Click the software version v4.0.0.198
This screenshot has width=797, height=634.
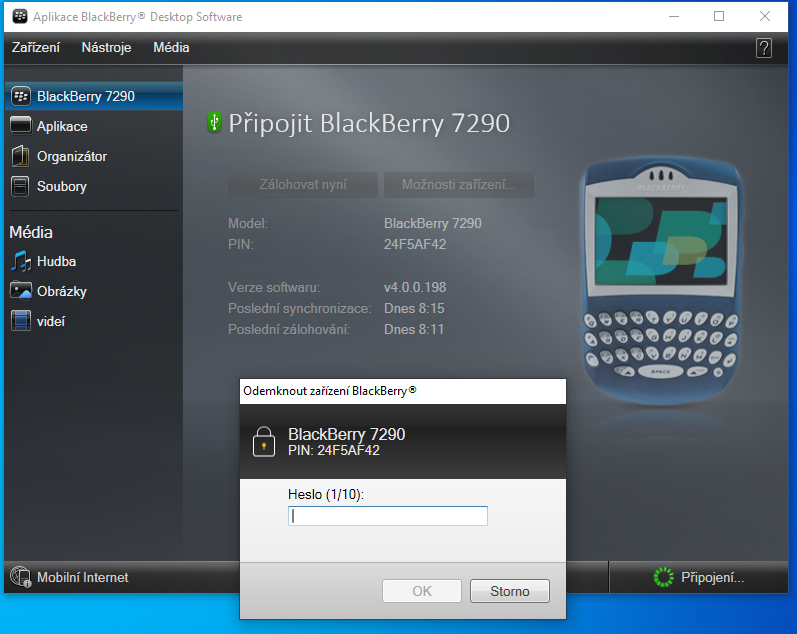(x=415, y=287)
